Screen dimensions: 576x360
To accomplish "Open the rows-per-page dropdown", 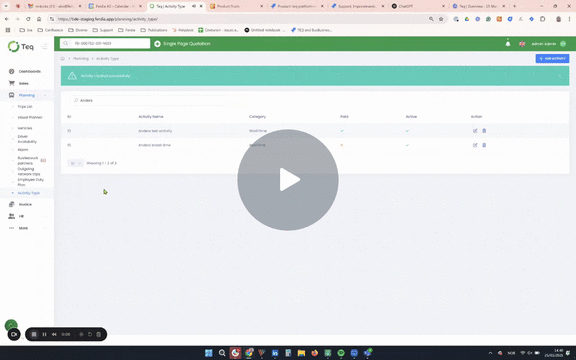I will click(76, 163).
